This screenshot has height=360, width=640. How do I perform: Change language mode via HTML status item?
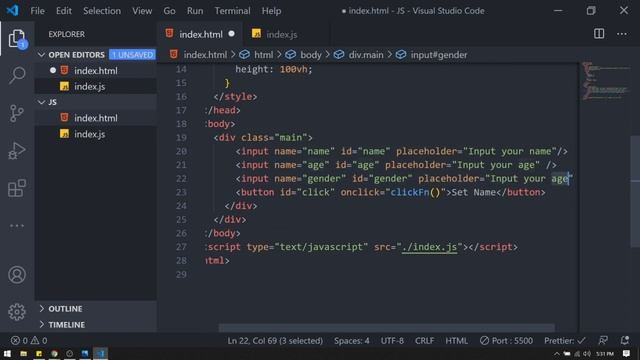tap(456, 340)
